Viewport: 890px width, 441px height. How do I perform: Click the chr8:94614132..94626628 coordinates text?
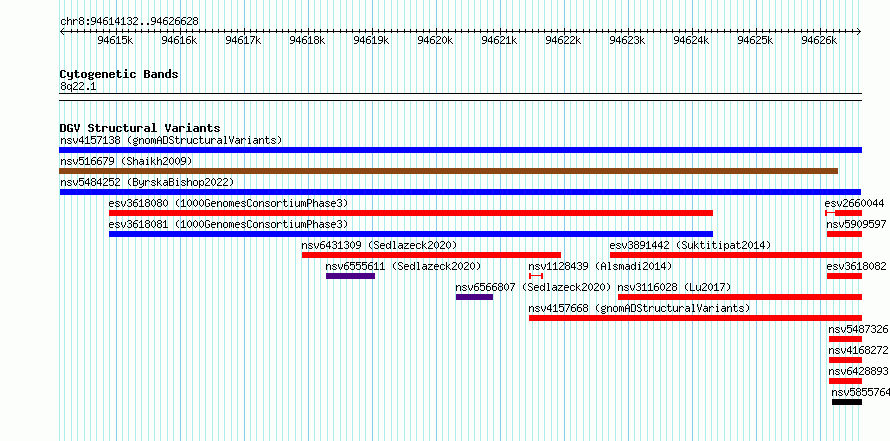[129, 22]
